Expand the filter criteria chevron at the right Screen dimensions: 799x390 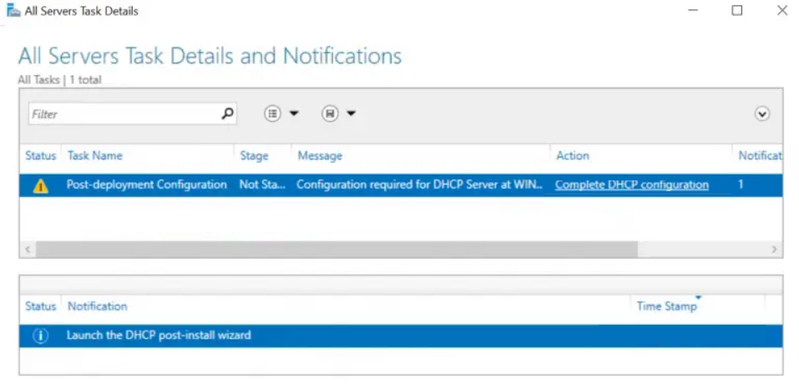pos(762,114)
